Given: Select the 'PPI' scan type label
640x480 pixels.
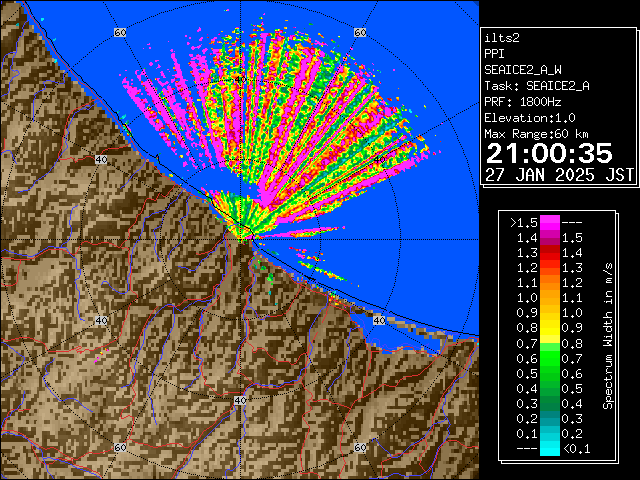Looking at the screenshot, I should coord(494,54).
